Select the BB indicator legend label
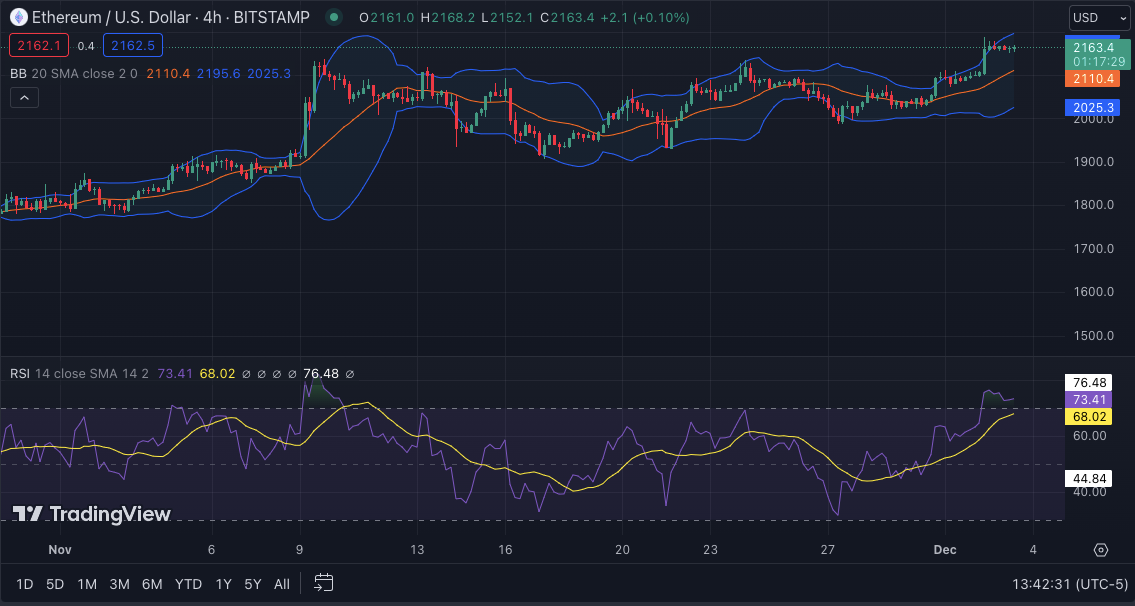Screen dimensions: 1135x606 coord(18,73)
